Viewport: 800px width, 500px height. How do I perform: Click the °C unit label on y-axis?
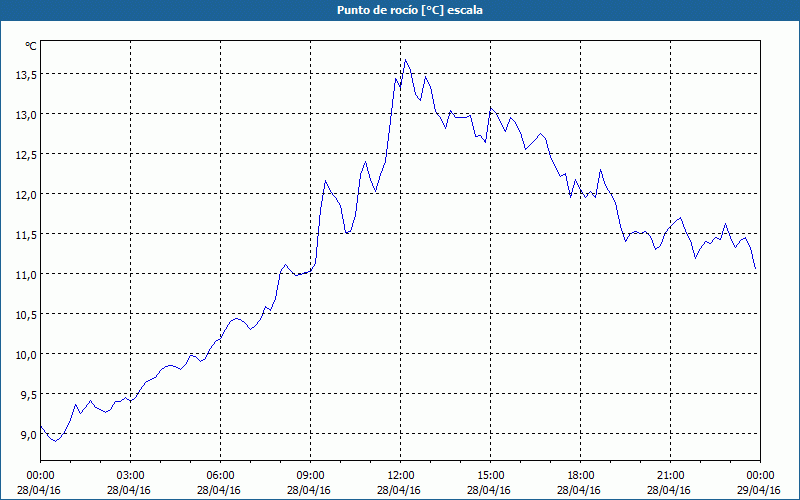click(x=31, y=46)
